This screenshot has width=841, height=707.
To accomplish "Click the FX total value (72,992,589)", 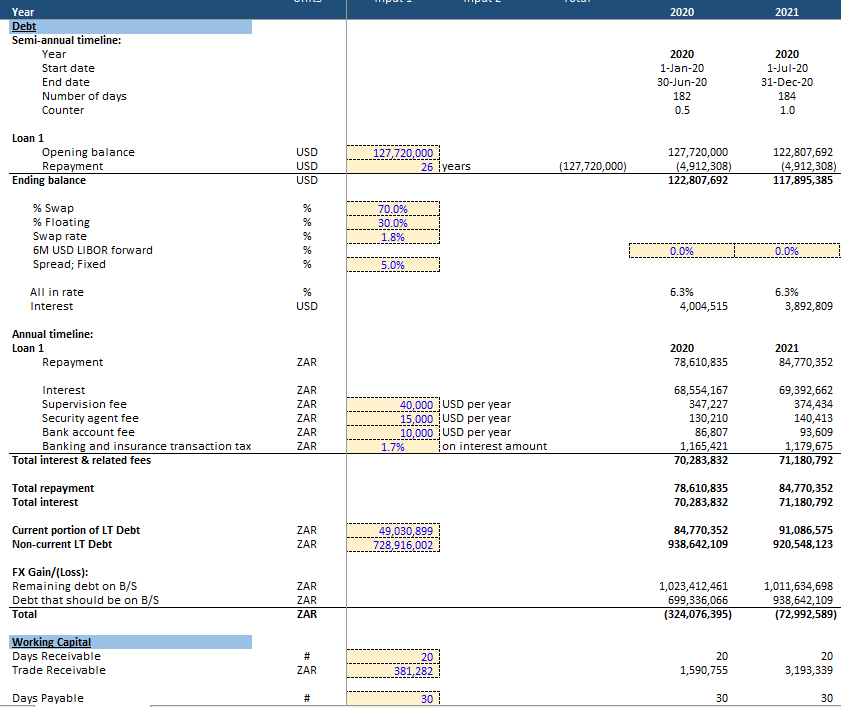I will tap(806, 614).
